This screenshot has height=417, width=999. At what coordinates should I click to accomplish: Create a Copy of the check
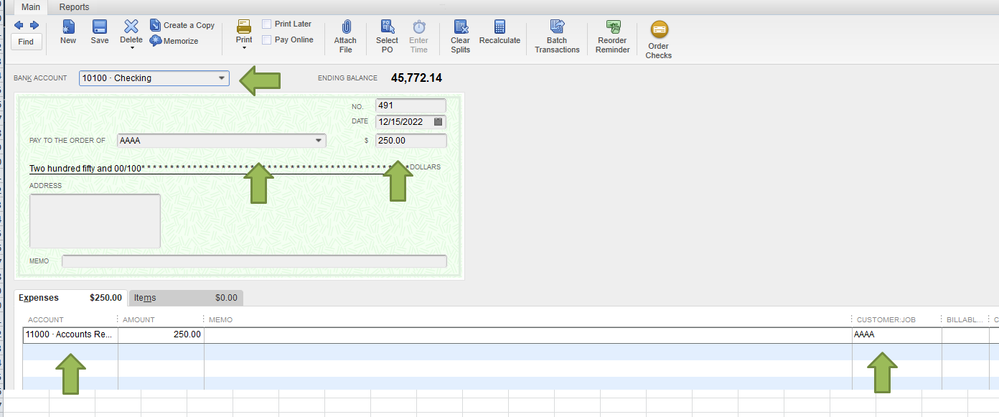(x=183, y=25)
